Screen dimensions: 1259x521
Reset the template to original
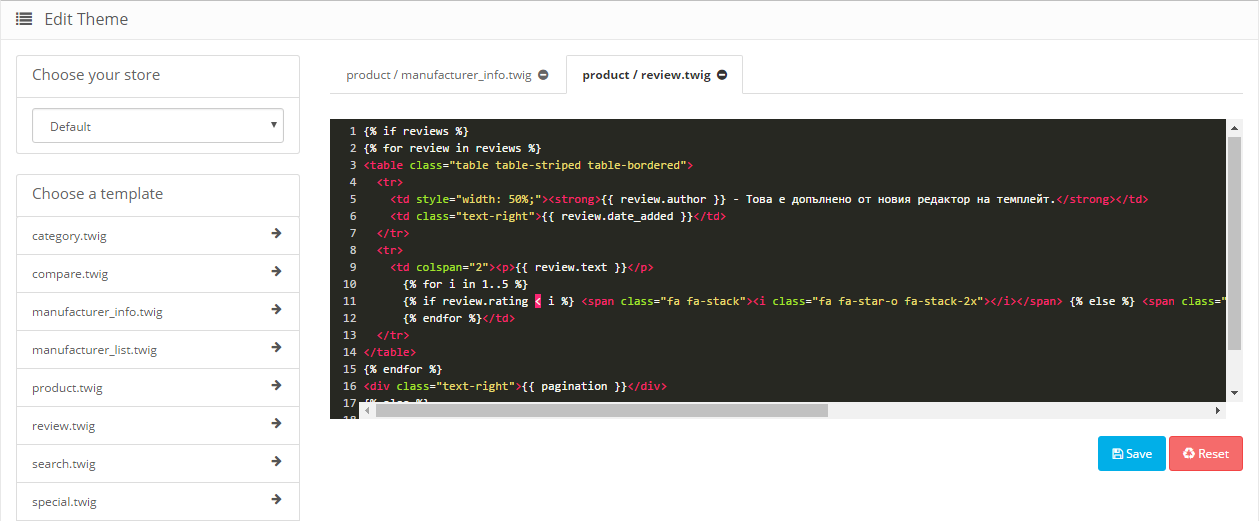click(1205, 453)
